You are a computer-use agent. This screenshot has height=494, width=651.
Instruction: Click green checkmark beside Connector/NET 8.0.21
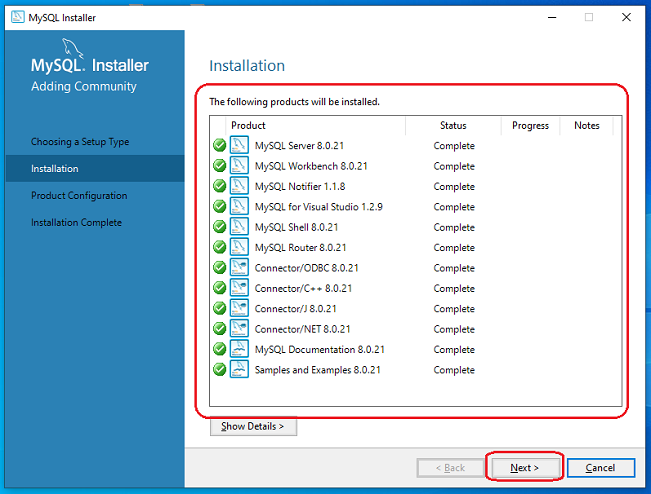(219, 329)
